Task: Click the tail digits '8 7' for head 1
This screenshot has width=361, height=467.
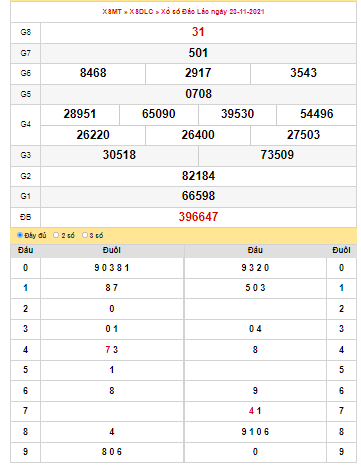Action: tap(112, 288)
